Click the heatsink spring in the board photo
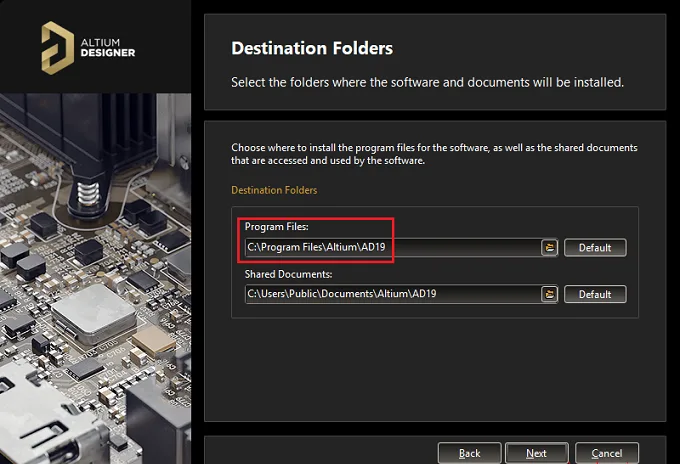Screen dimensions: 680x464 pos(88,194)
